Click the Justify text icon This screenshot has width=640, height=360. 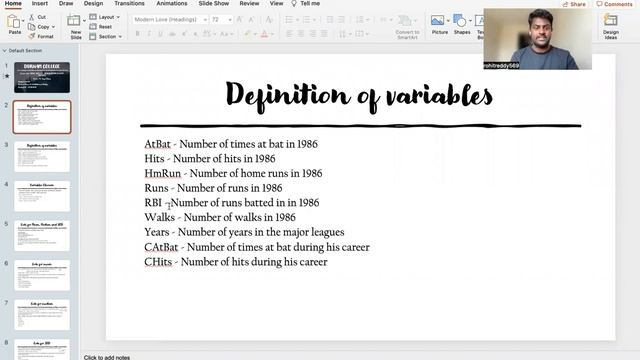coord(324,34)
